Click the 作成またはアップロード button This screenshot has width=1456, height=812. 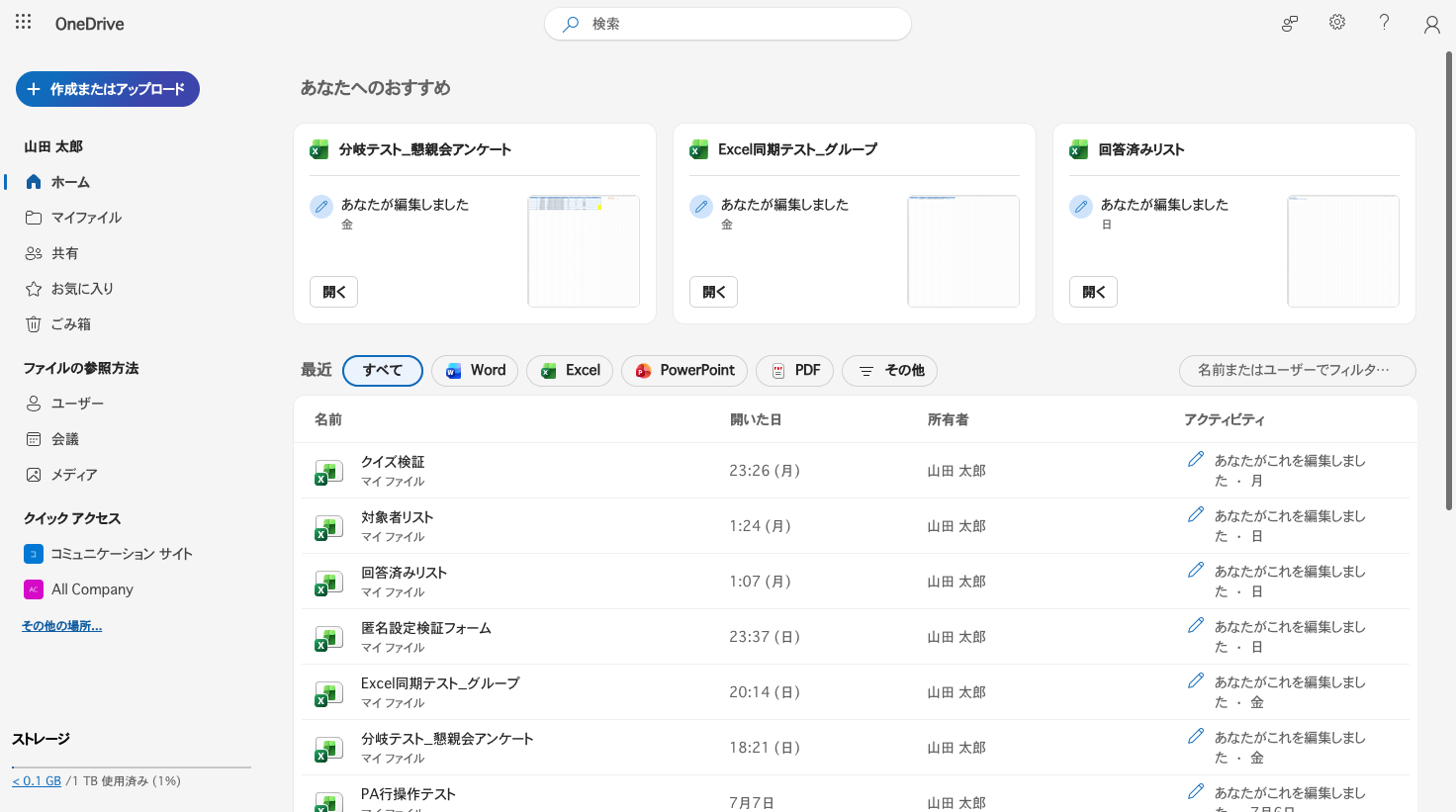pyautogui.click(x=108, y=89)
